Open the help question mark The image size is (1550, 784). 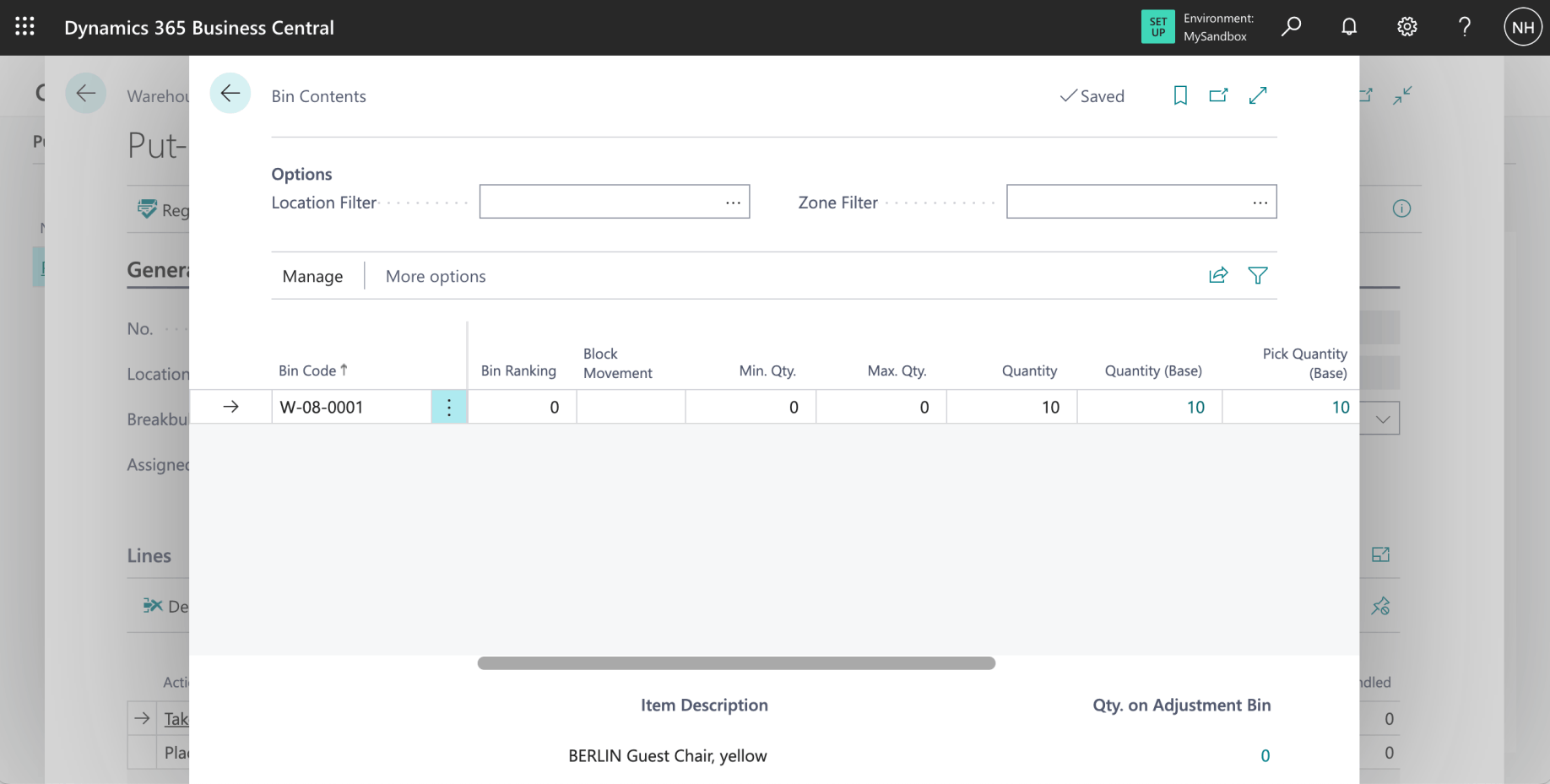click(x=1465, y=27)
